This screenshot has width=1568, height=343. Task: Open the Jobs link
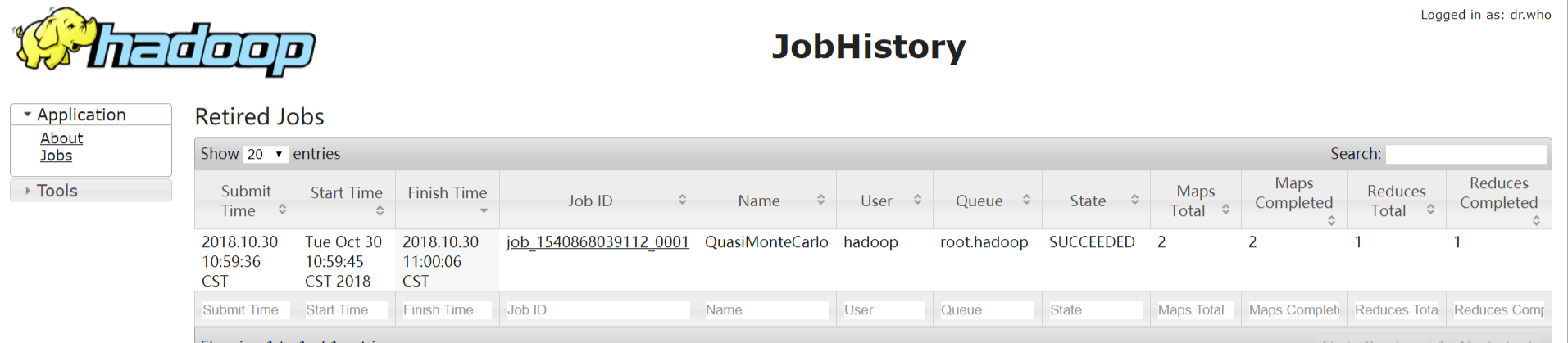tap(56, 156)
